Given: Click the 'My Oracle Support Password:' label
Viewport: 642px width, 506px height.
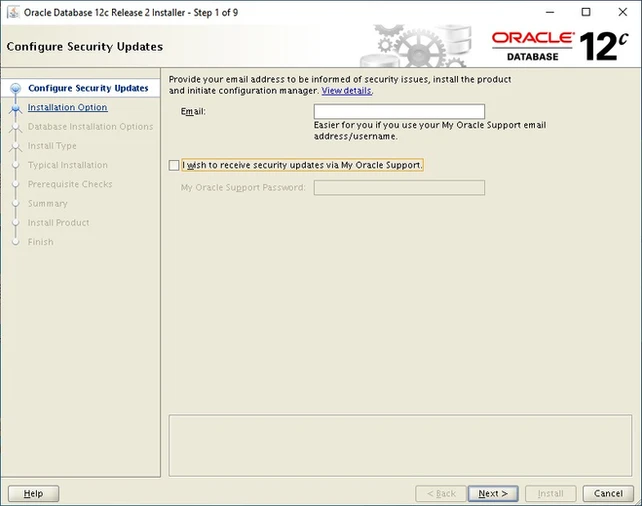Looking at the screenshot, I should click(x=243, y=187).
